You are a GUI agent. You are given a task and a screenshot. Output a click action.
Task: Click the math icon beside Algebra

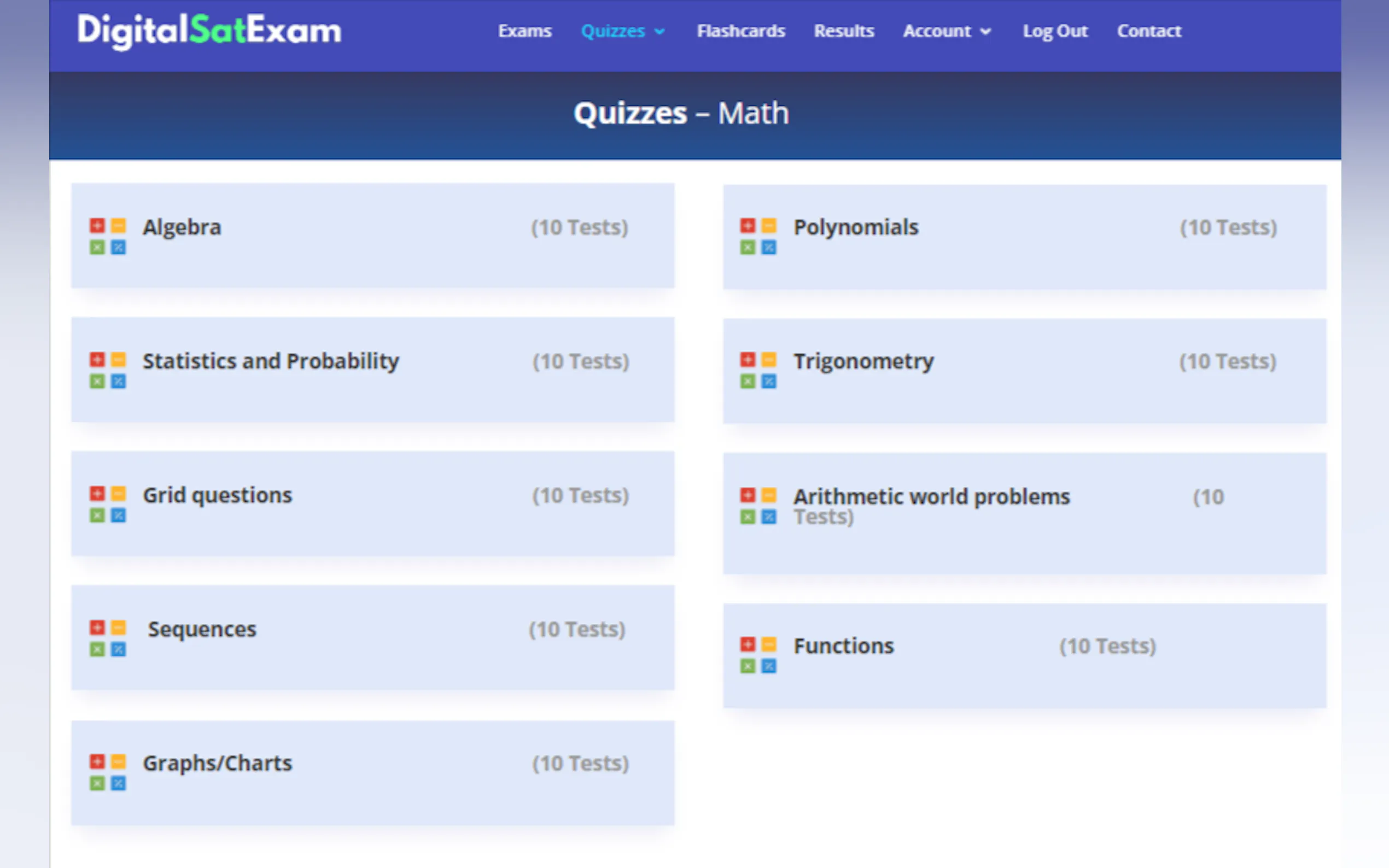(107, 236)
